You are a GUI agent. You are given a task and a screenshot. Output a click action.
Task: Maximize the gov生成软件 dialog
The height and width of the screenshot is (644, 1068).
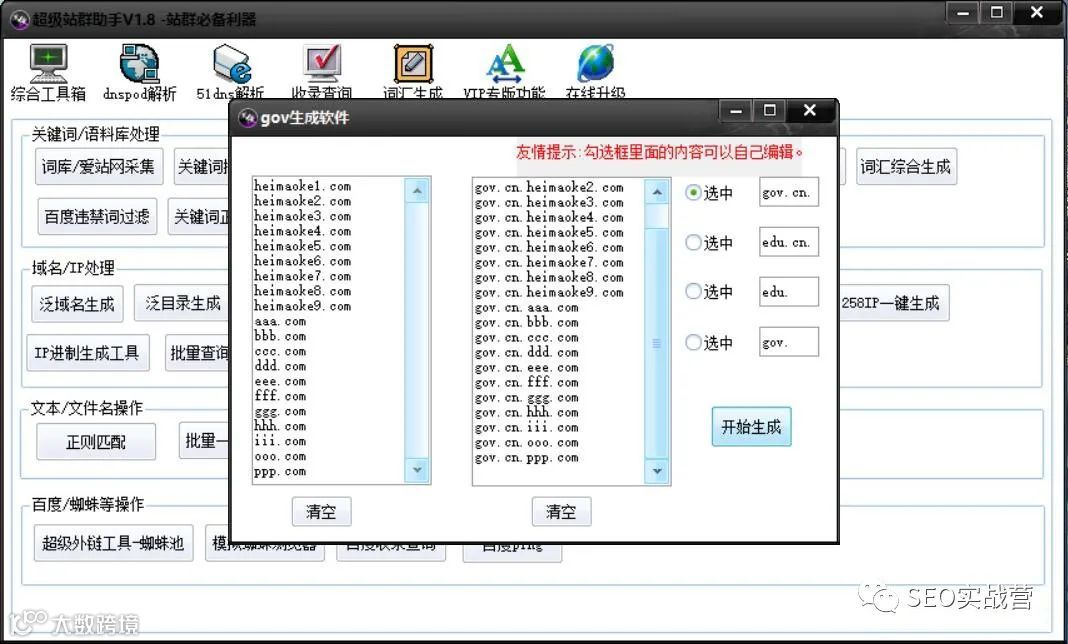[770, 111]
